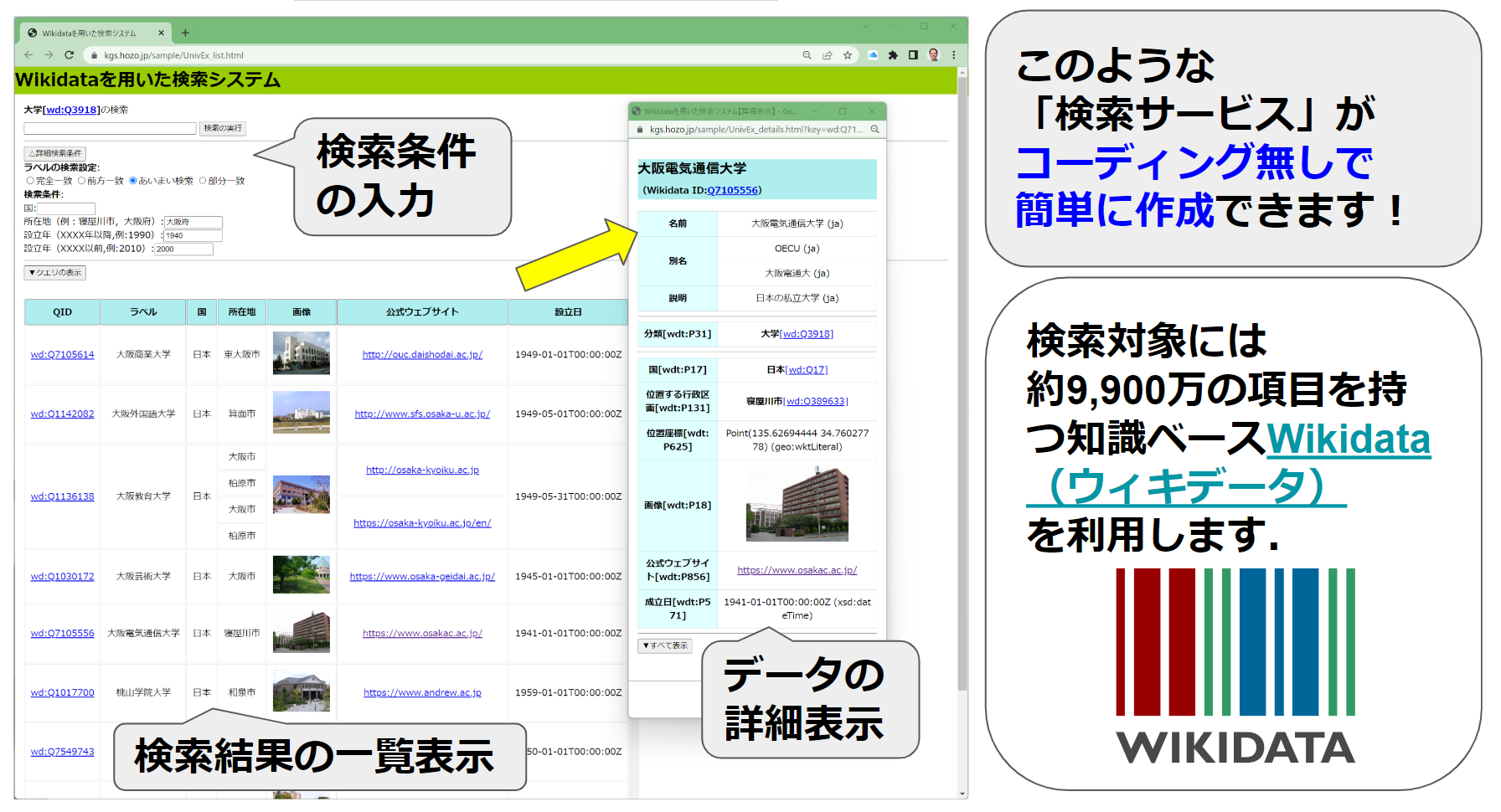Open the Chrome three-dot menu

click(953, 55)
